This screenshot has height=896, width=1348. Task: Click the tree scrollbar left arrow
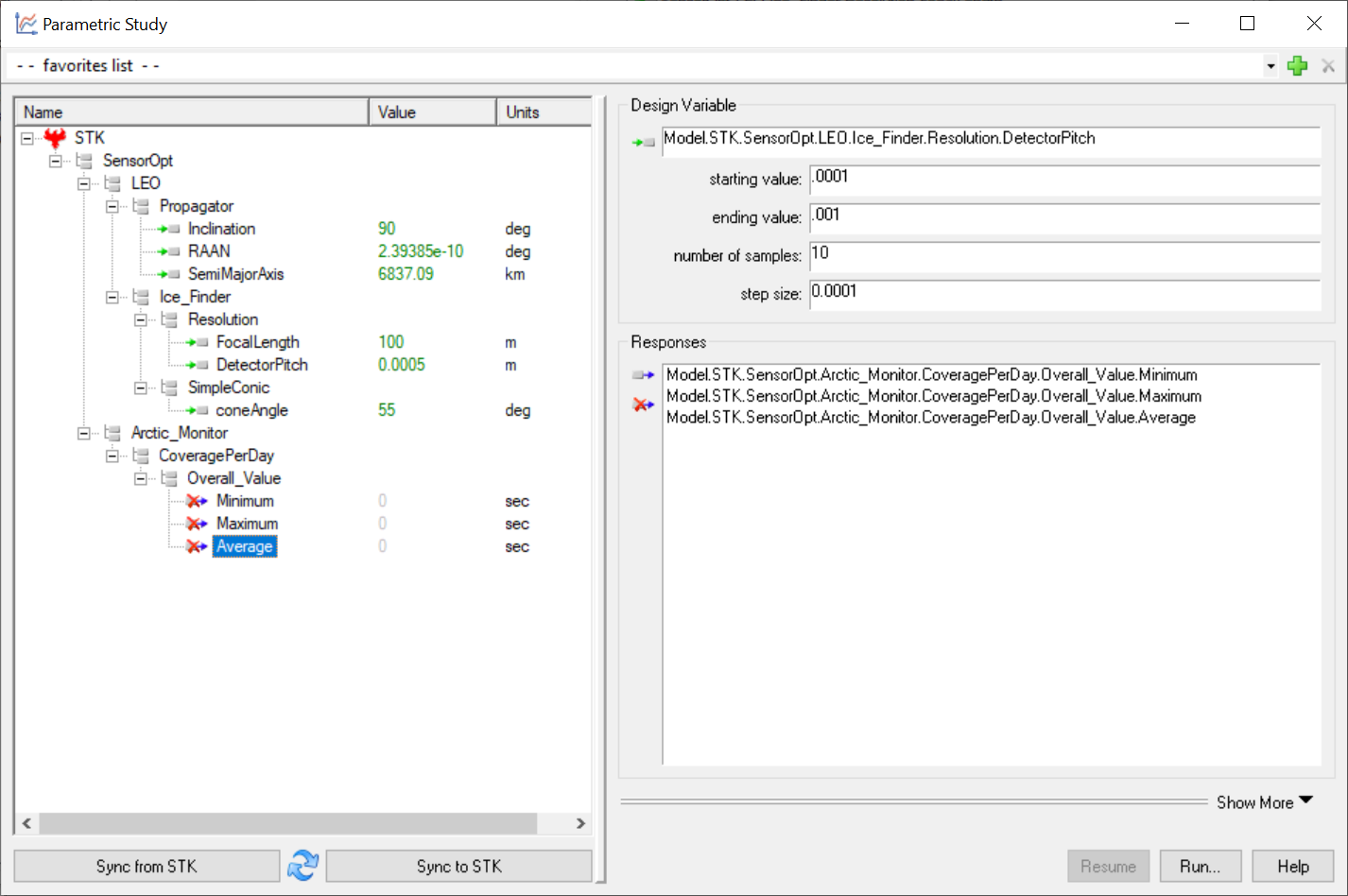(26, 823)
